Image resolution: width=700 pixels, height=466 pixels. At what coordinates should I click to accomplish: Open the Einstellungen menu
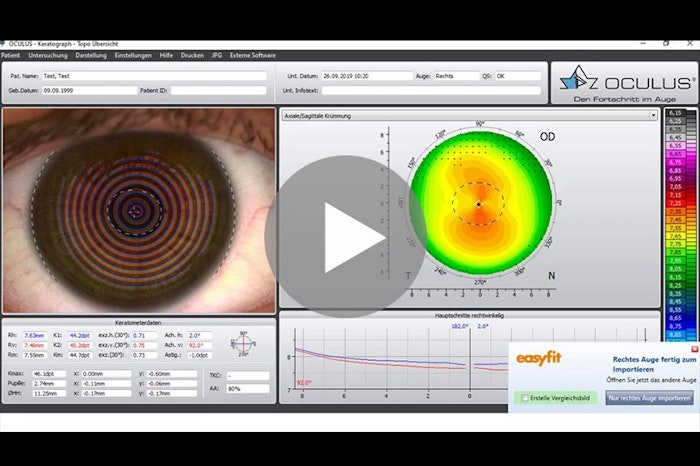[x=133, y=55]
